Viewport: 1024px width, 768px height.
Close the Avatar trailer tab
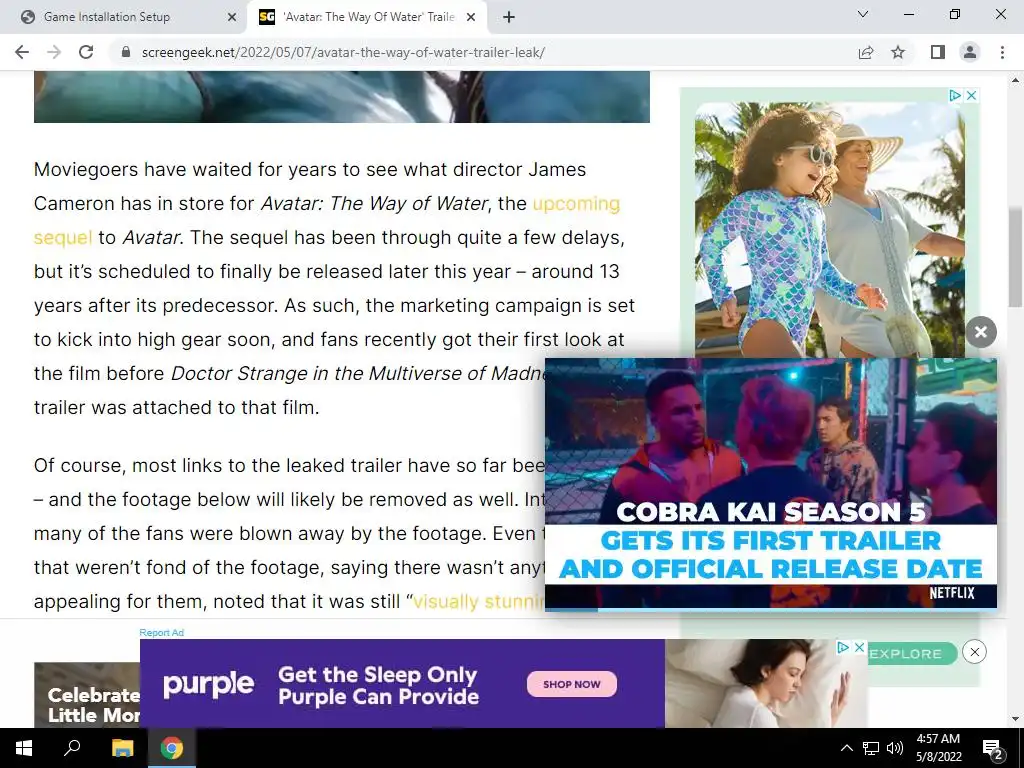point(471,17)
